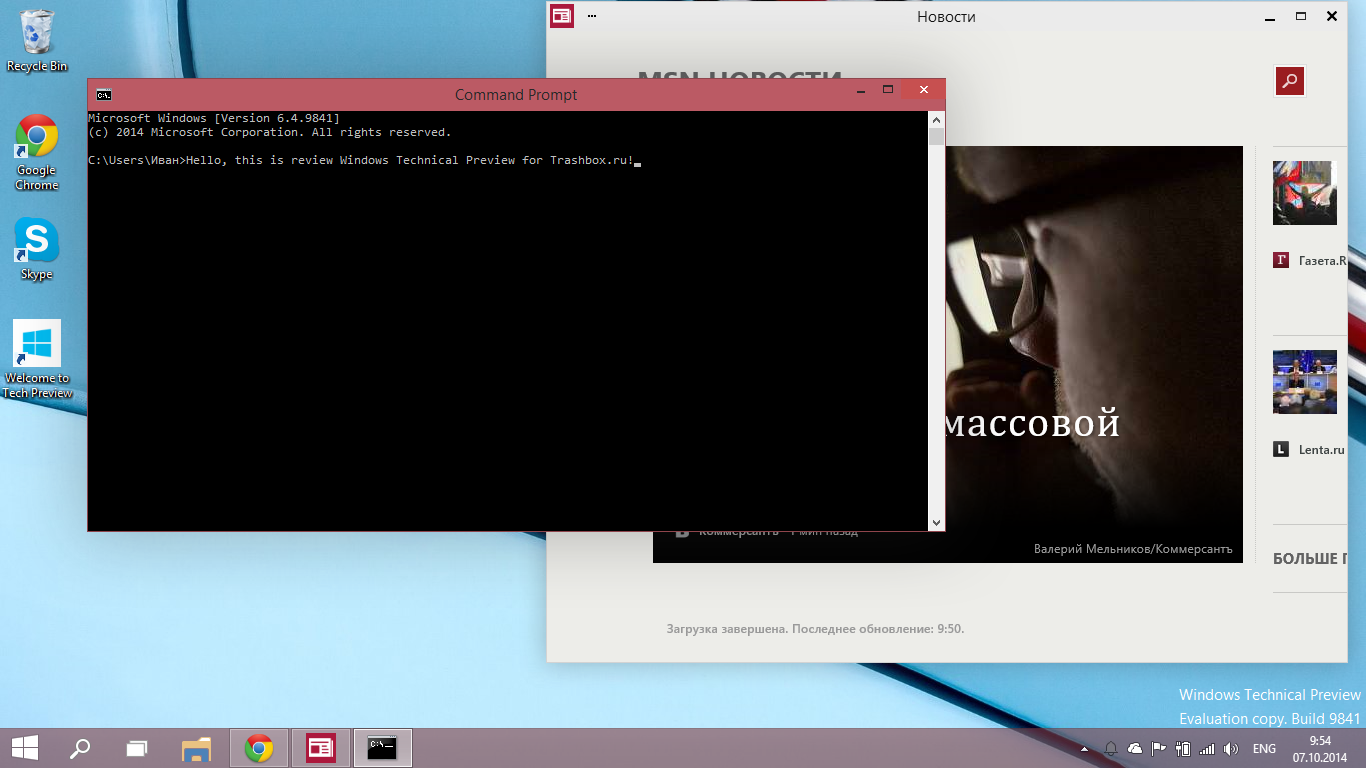1366x768 pixels.
Task: Expand hidden system tray icons arrow
Action: point(1085,748)
